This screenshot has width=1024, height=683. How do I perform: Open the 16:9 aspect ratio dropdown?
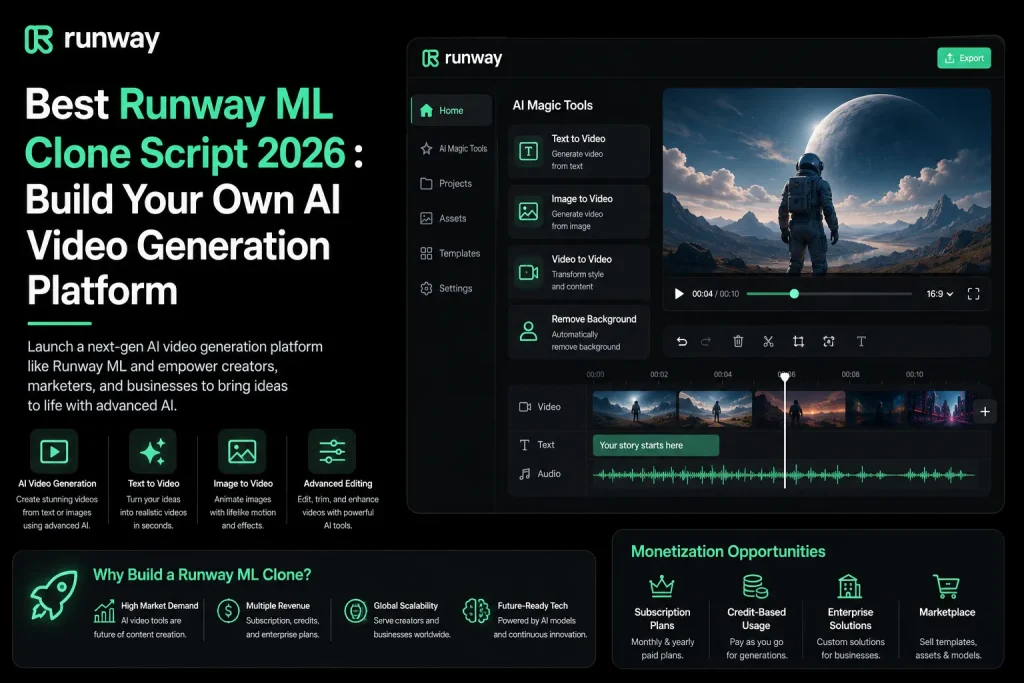[x=940, y=294]
